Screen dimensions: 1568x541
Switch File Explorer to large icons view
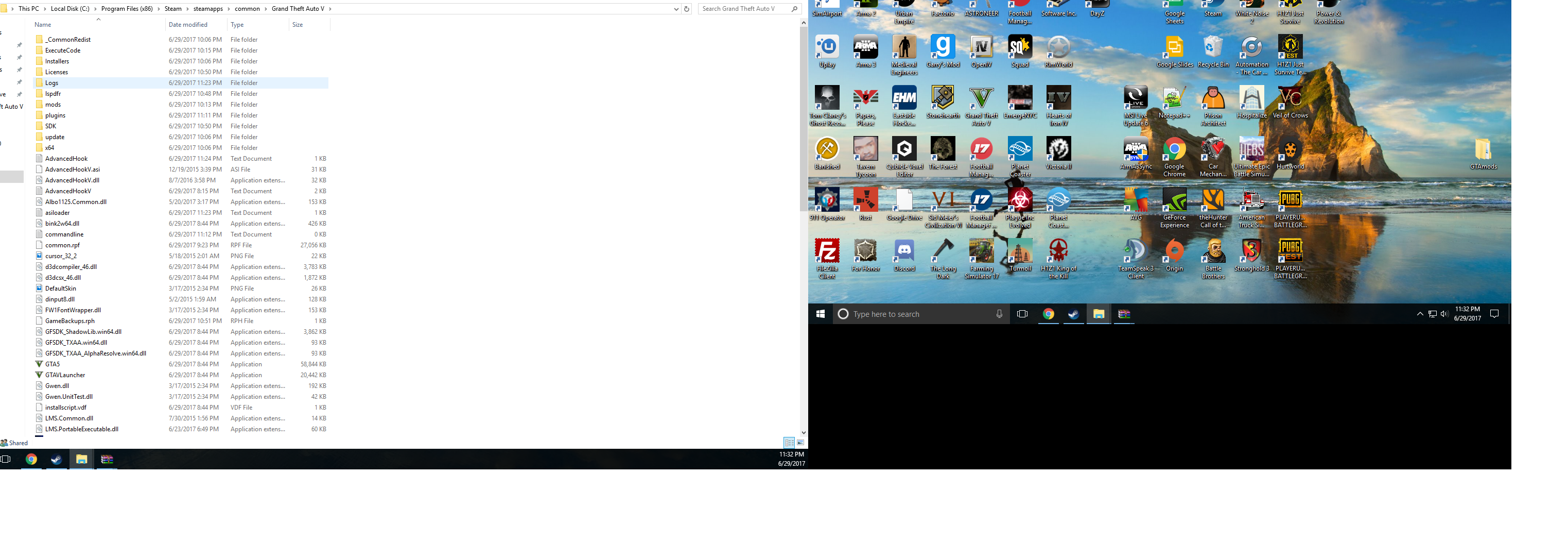(800, 442)
